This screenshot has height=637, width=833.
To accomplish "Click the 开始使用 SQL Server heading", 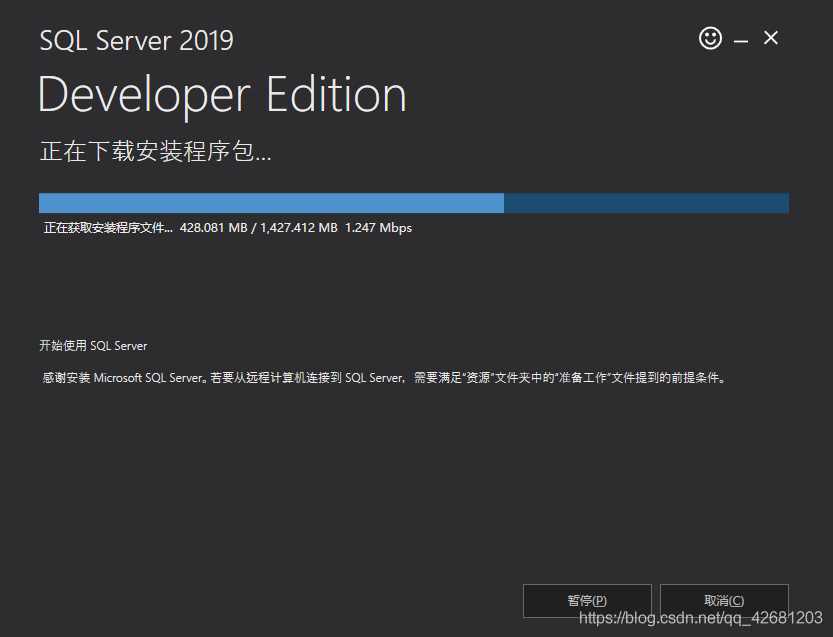I will (93, 346).
